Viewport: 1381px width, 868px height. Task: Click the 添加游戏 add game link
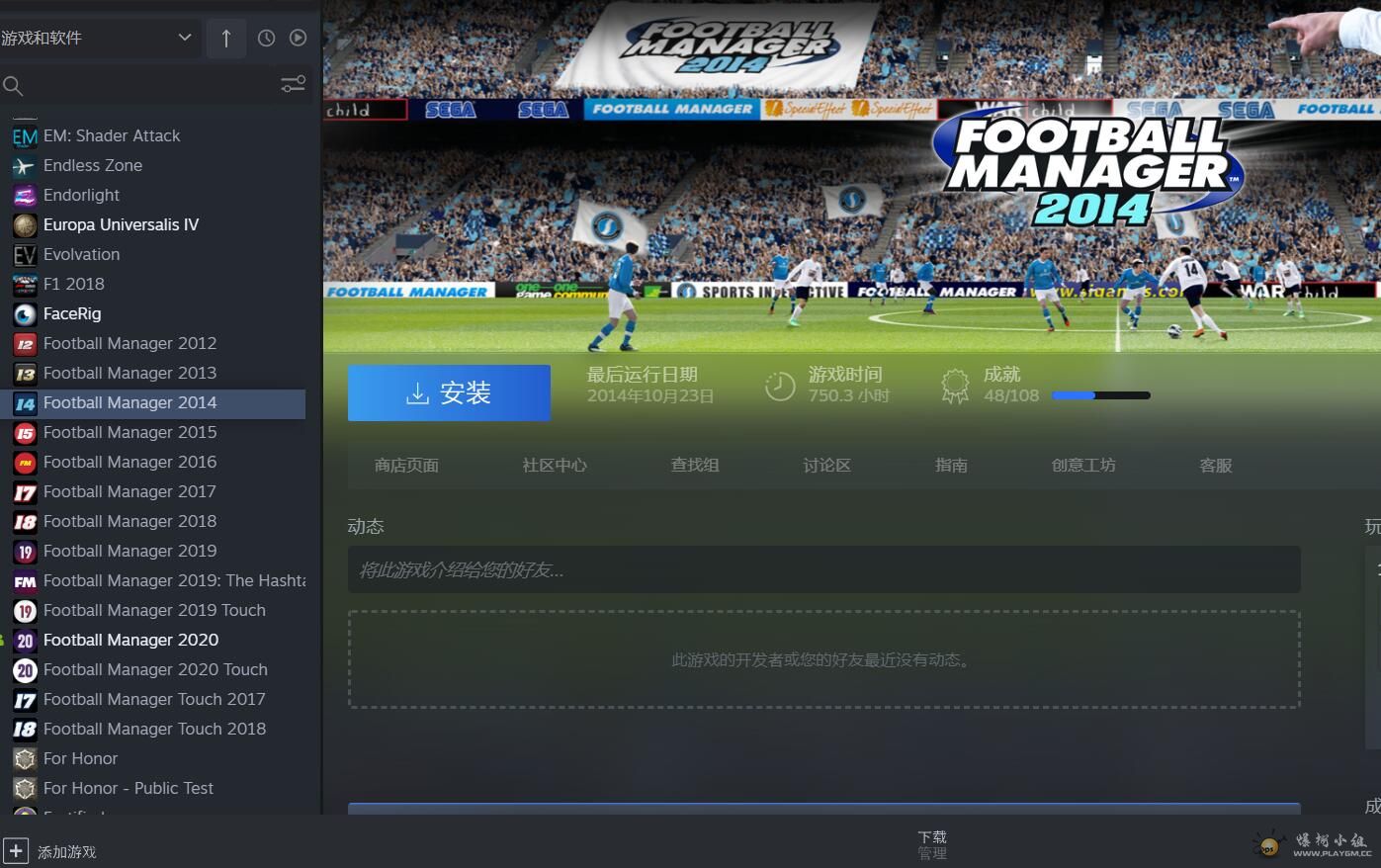tap(67, 852)
